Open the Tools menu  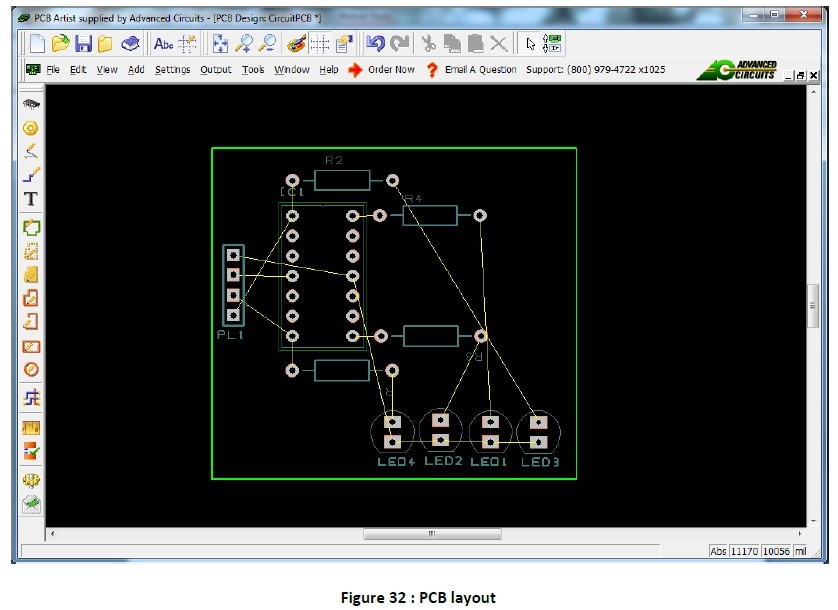pos(253,70)
